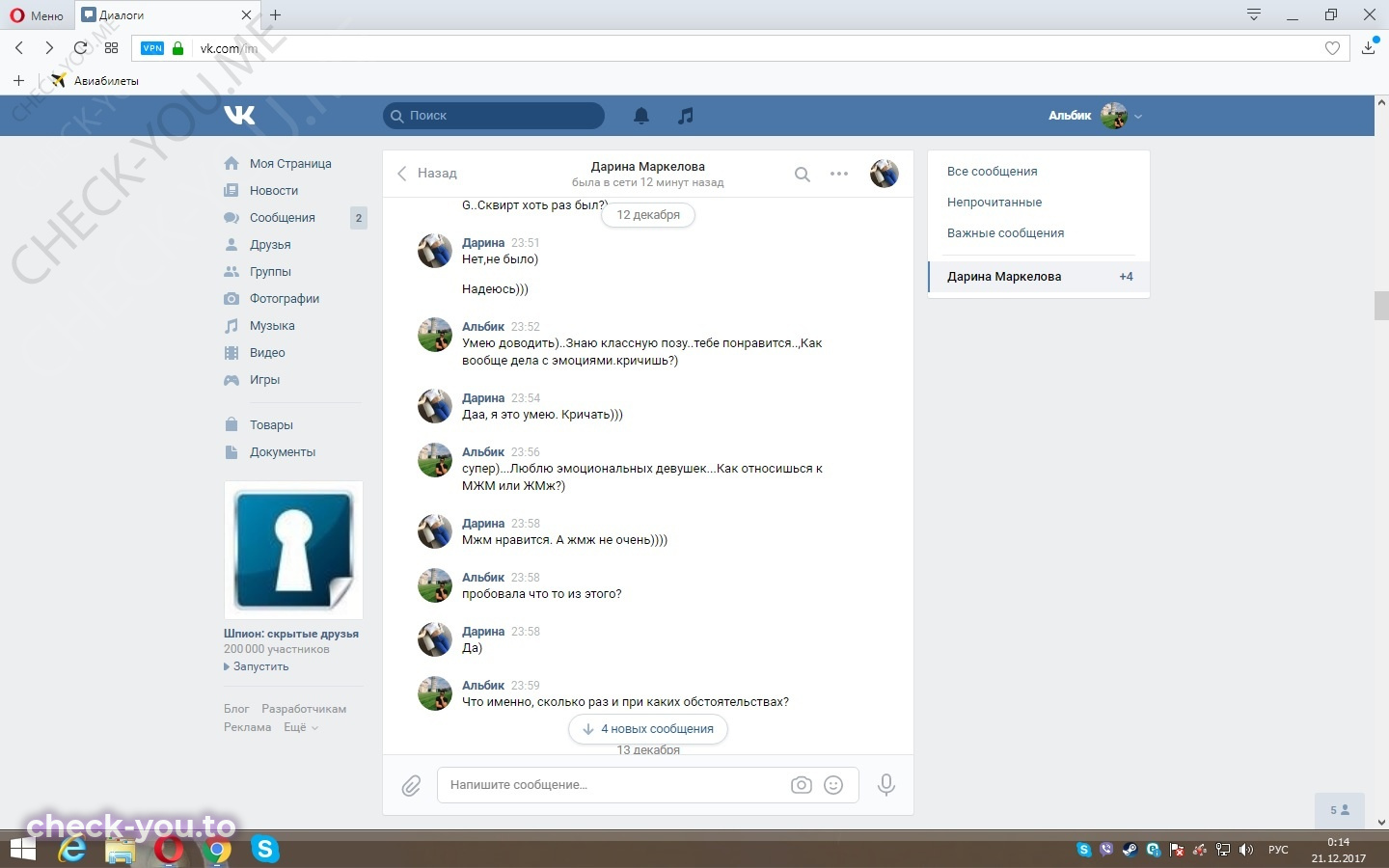
Task: Open a new tab with plus button
Action: pos(276,14)
